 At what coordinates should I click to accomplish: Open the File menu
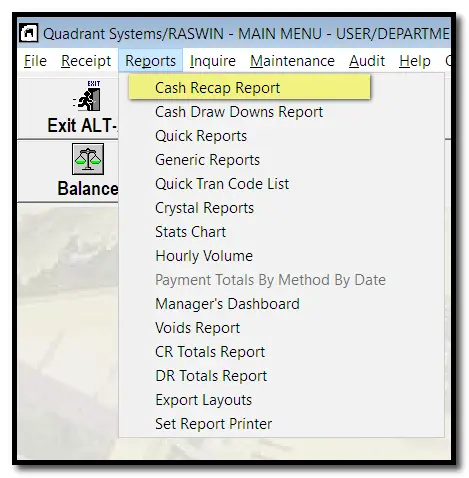point(35,61)
